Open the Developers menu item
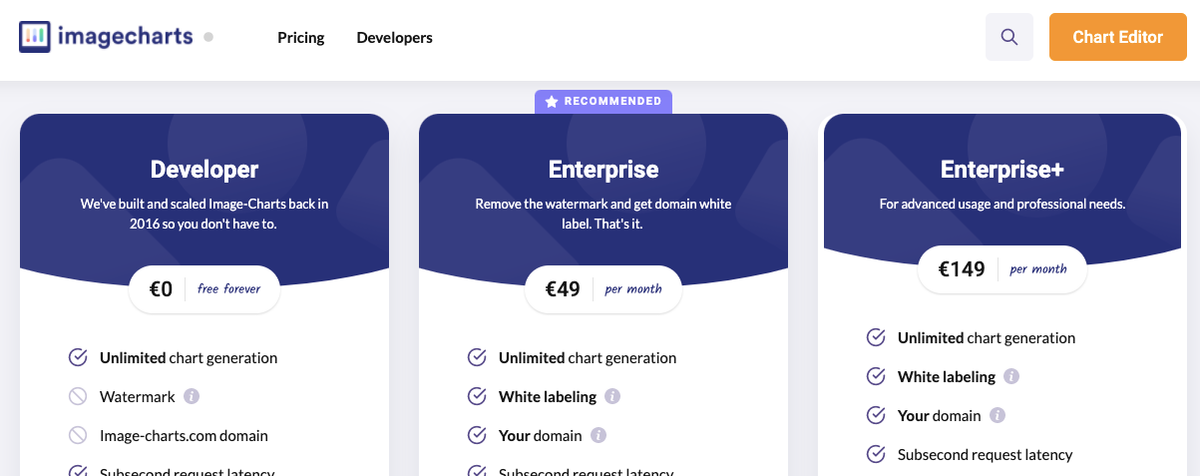This screenshot has height=476, width=1200. (x=394, y=38)
